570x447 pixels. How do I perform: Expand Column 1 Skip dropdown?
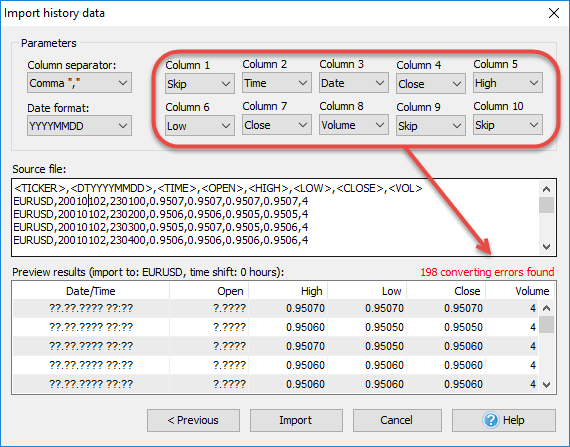[x=200, y=84]
